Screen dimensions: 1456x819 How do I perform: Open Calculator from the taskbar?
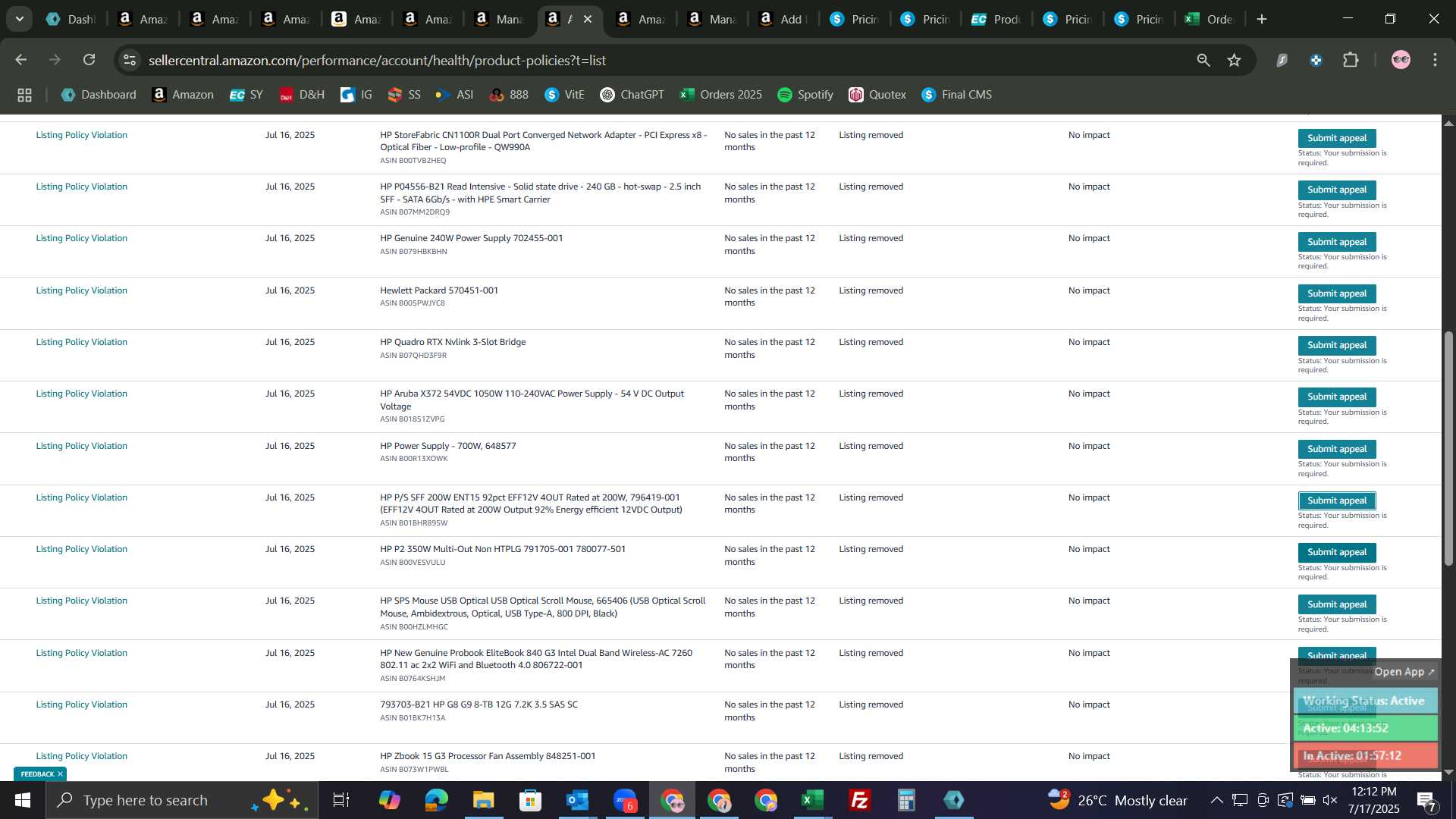point(906,800)
